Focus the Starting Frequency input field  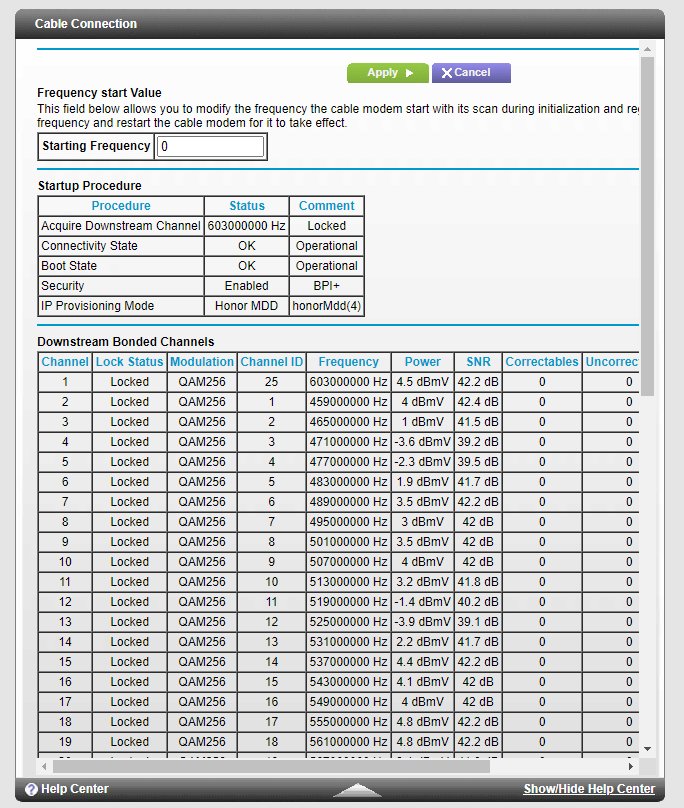coord(210,147)
